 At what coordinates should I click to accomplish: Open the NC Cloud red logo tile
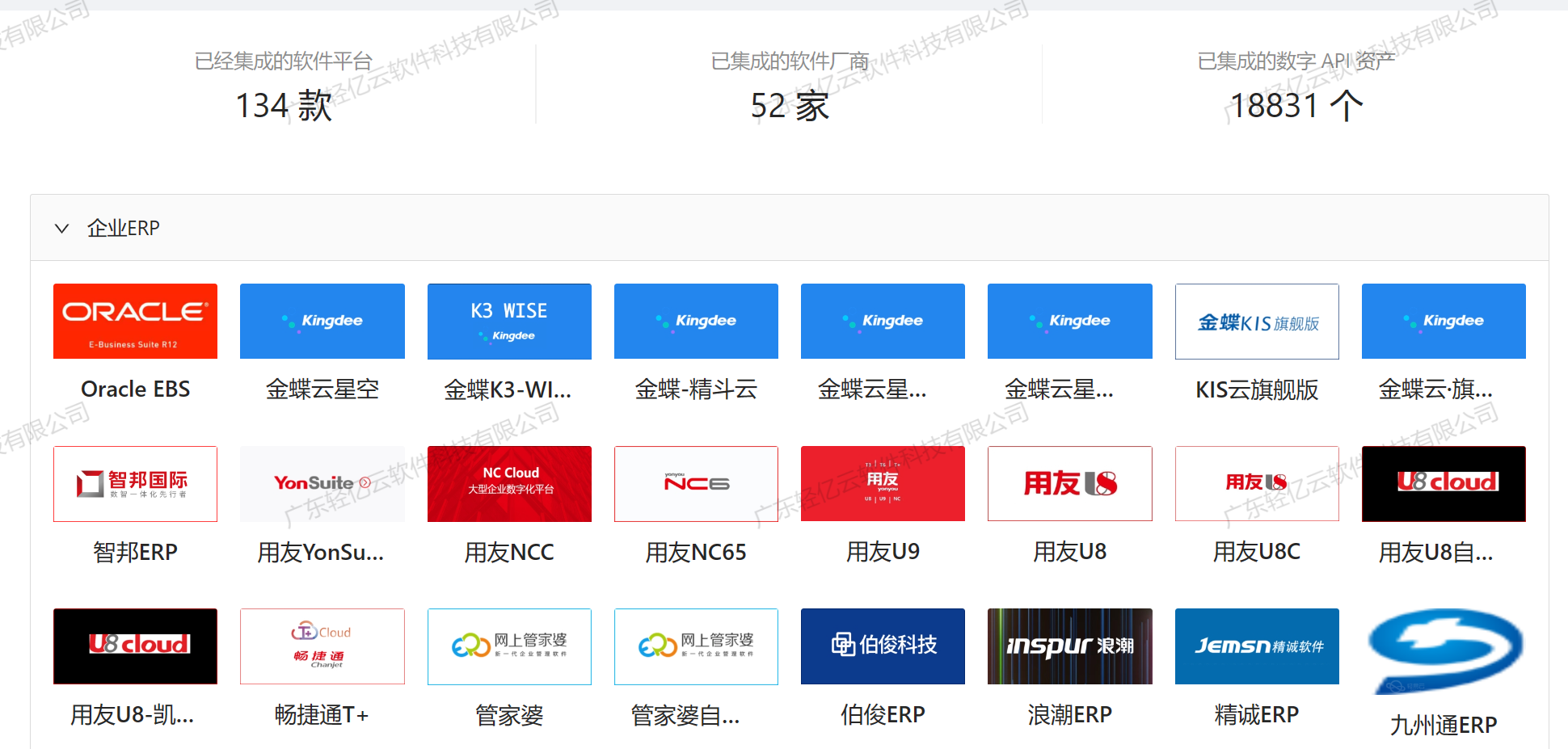509,483
